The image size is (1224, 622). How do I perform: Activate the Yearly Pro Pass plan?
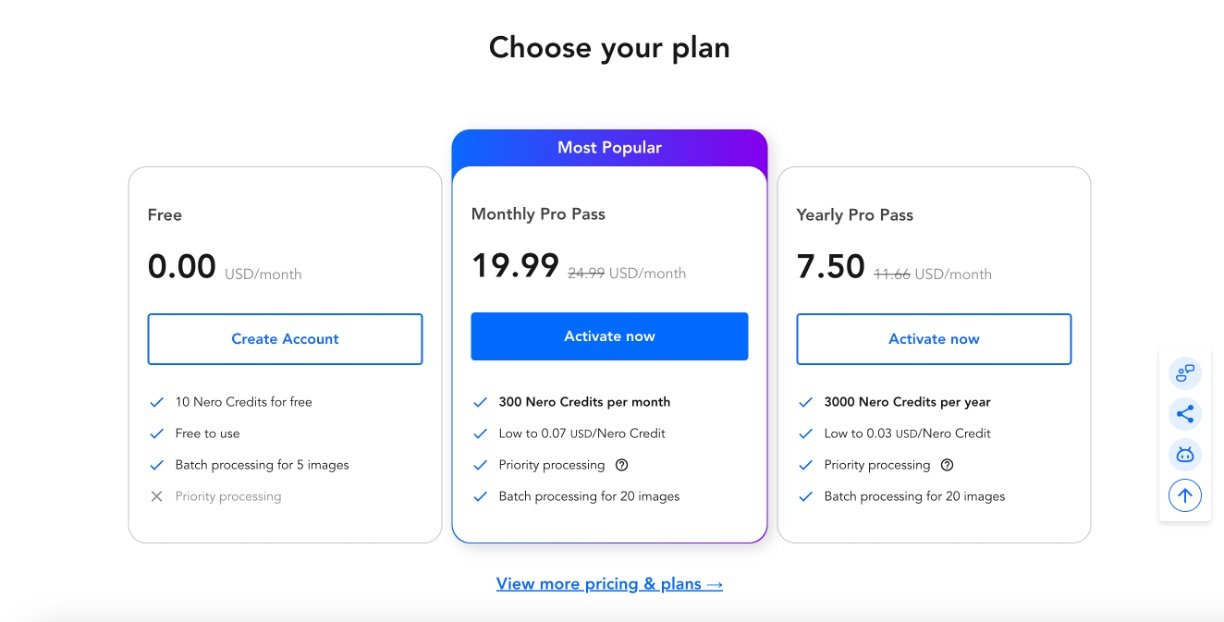pyautogui.click(x=934, y=339)
